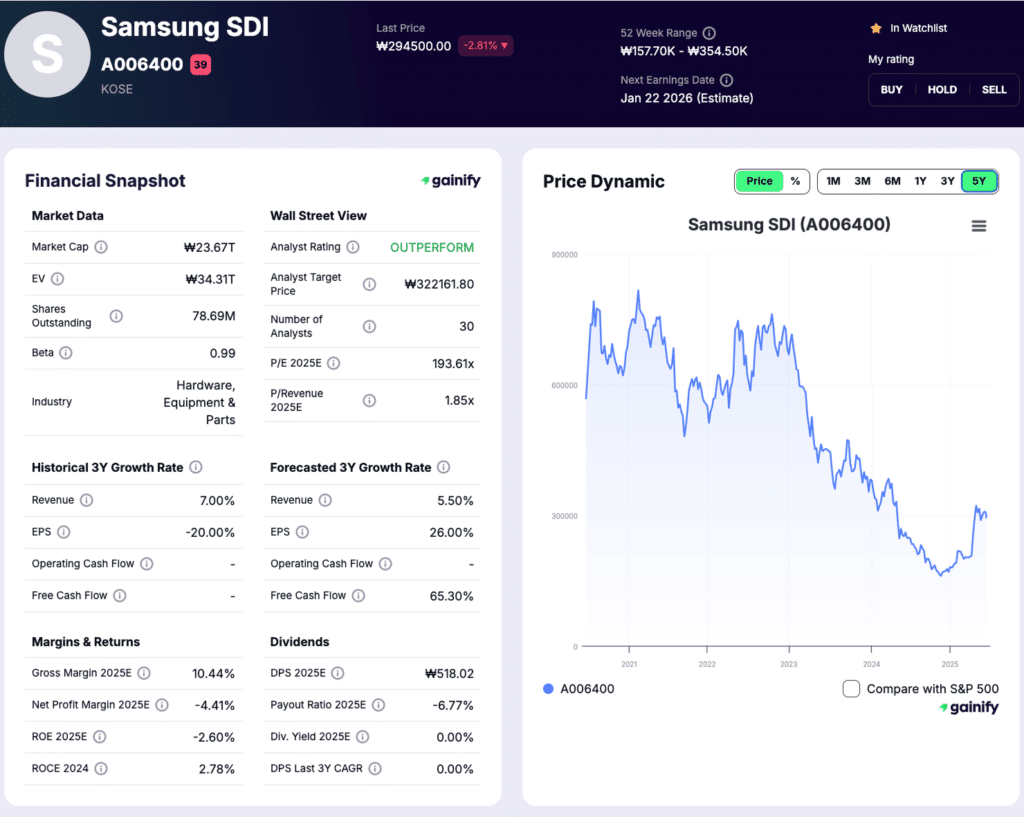1024x817 pixels.
Task: Click the Shares Outstanding info icon
Action: pos(116,315)
